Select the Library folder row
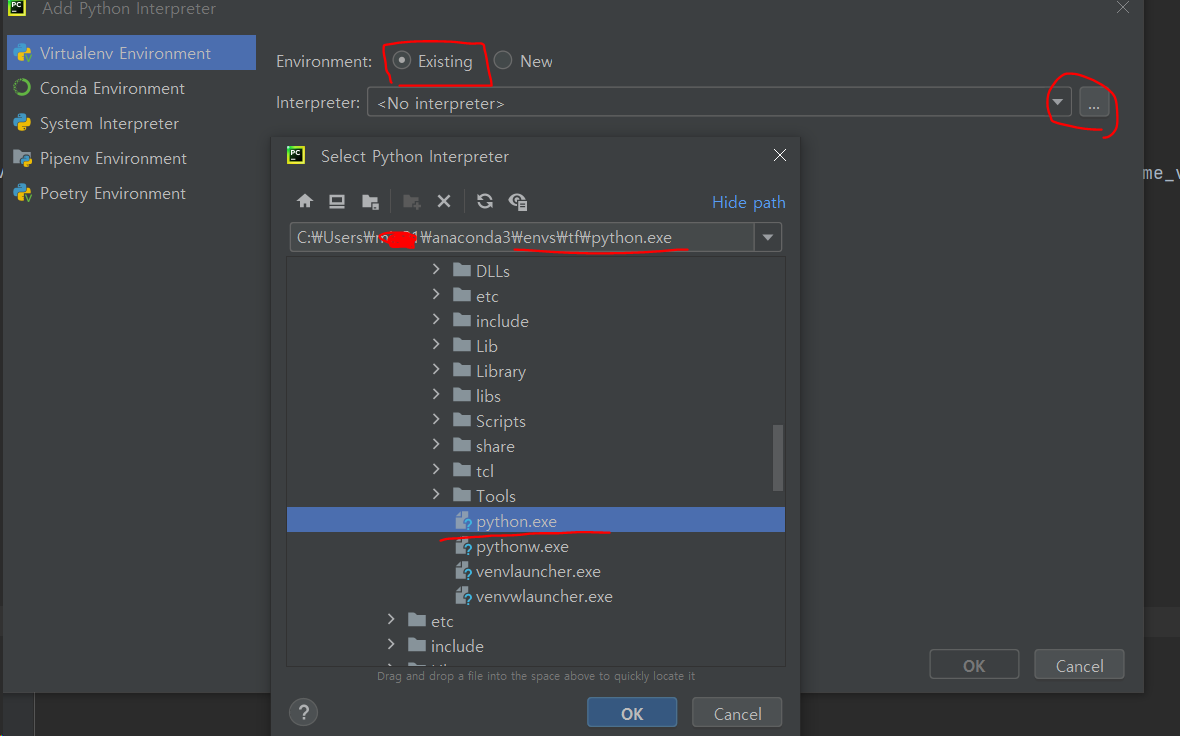 click(535, 371)
